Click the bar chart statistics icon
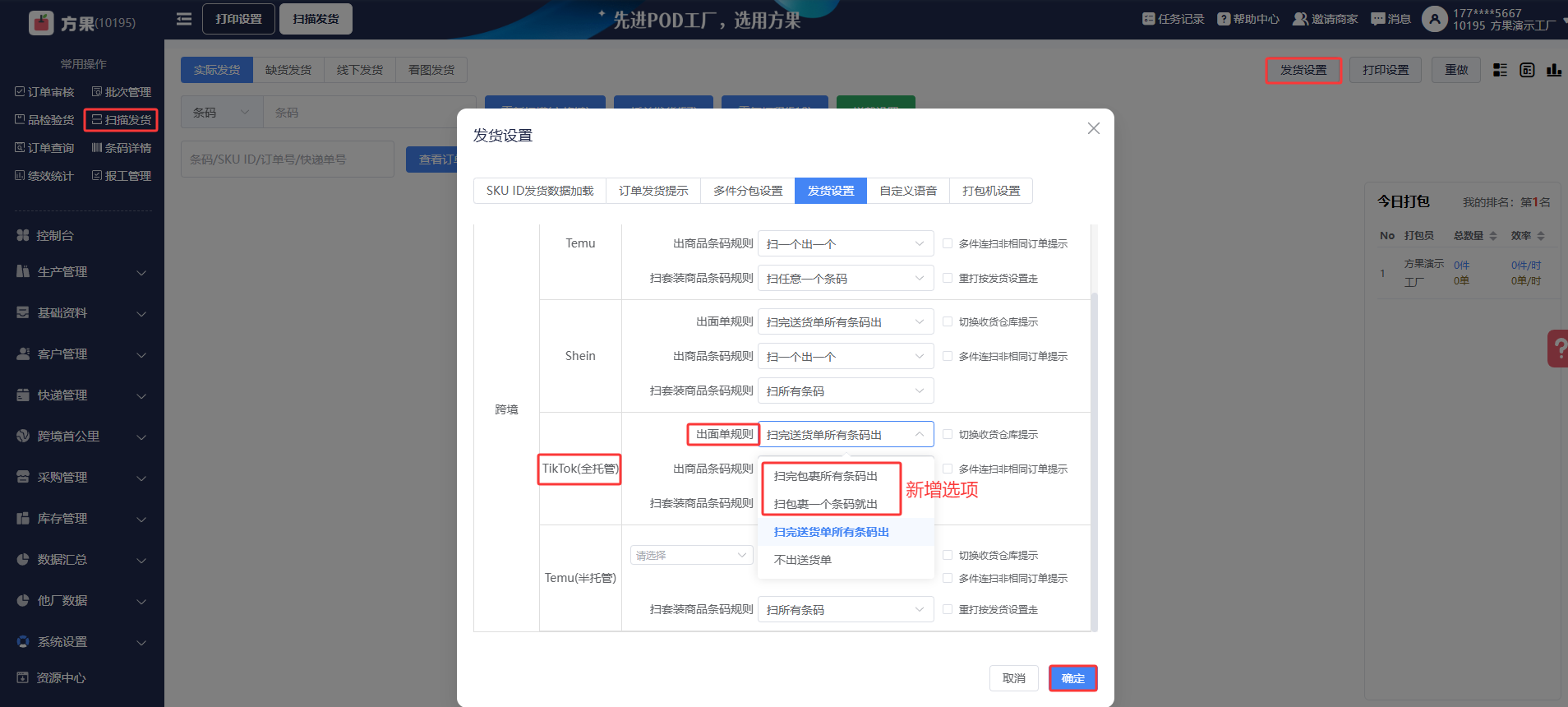 point(1553,70)
